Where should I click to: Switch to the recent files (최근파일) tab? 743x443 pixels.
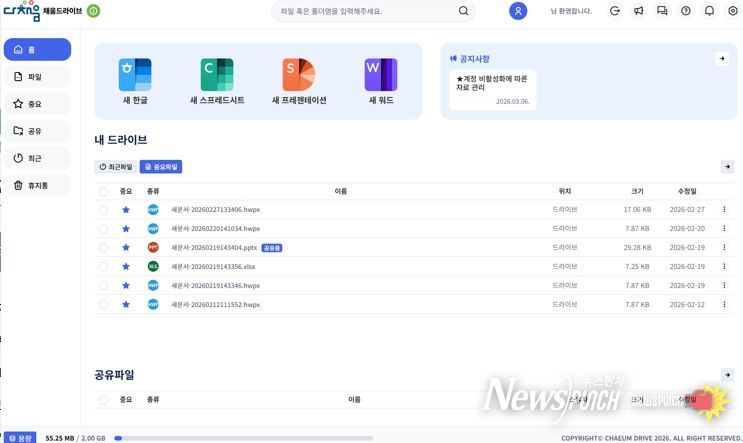(115, 167)
